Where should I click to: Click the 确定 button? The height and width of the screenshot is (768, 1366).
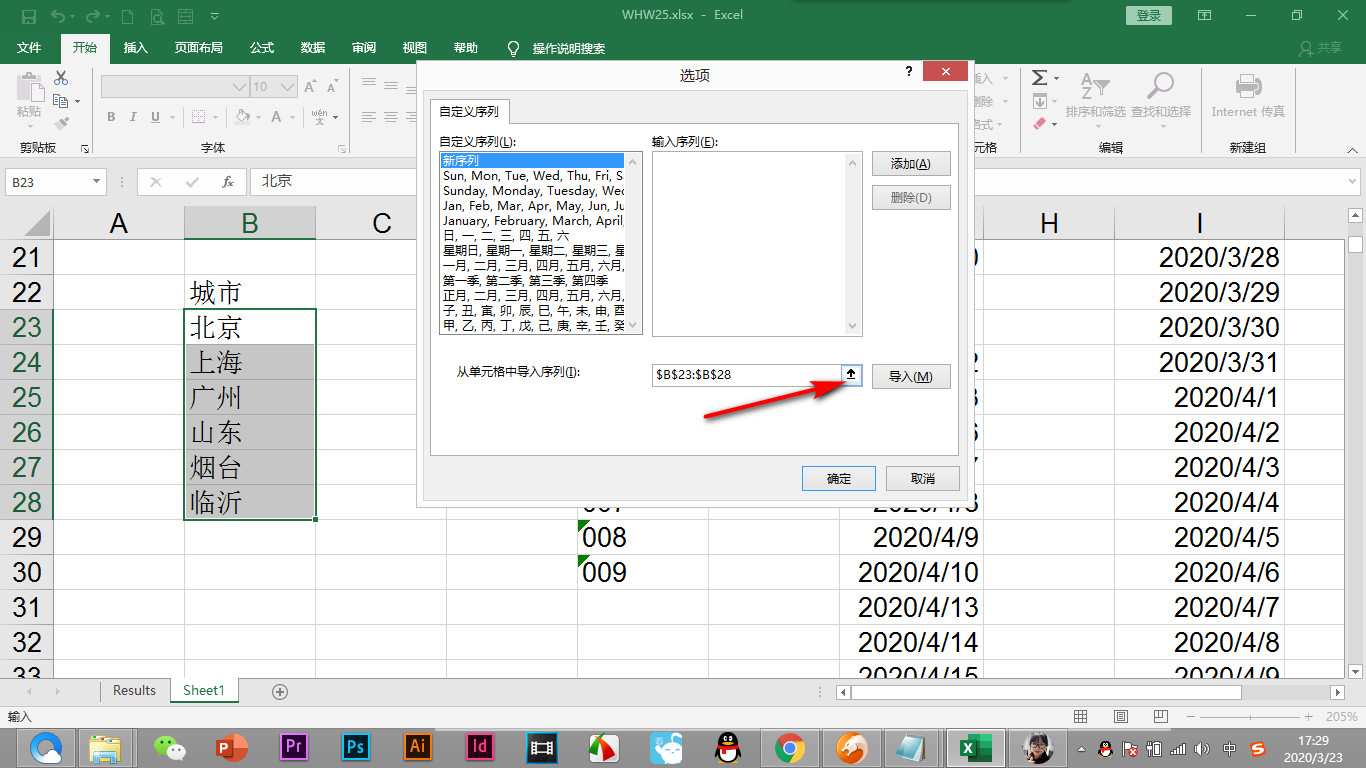point(839,479)
